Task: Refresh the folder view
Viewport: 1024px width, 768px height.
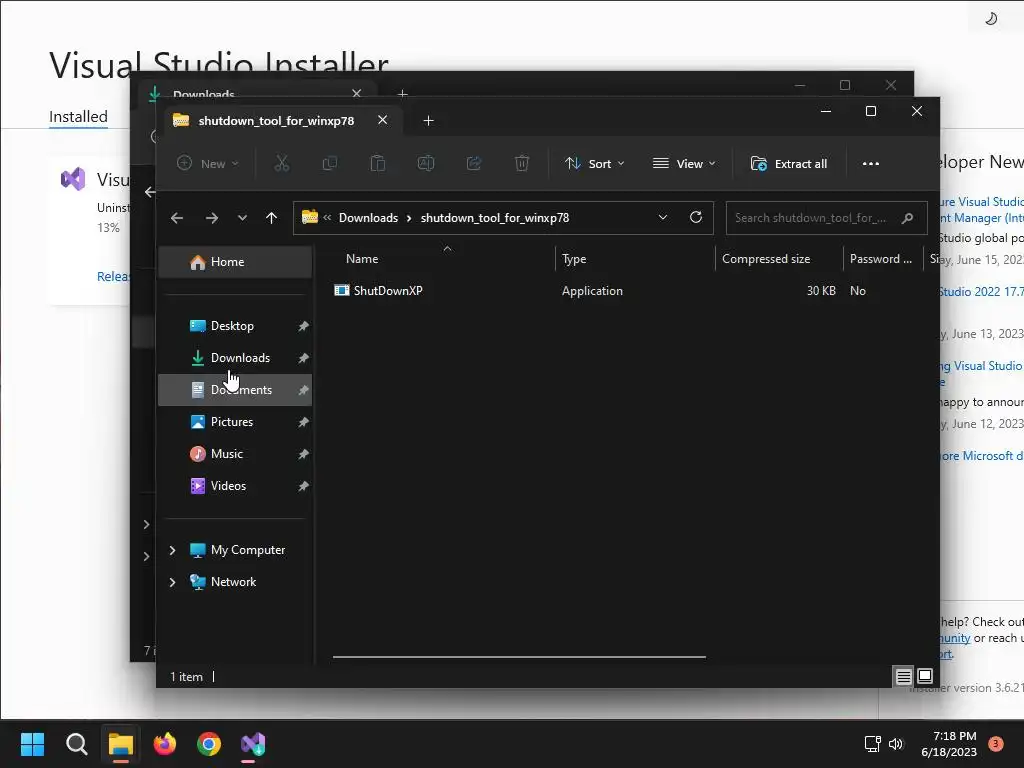Action: point(696,217)
